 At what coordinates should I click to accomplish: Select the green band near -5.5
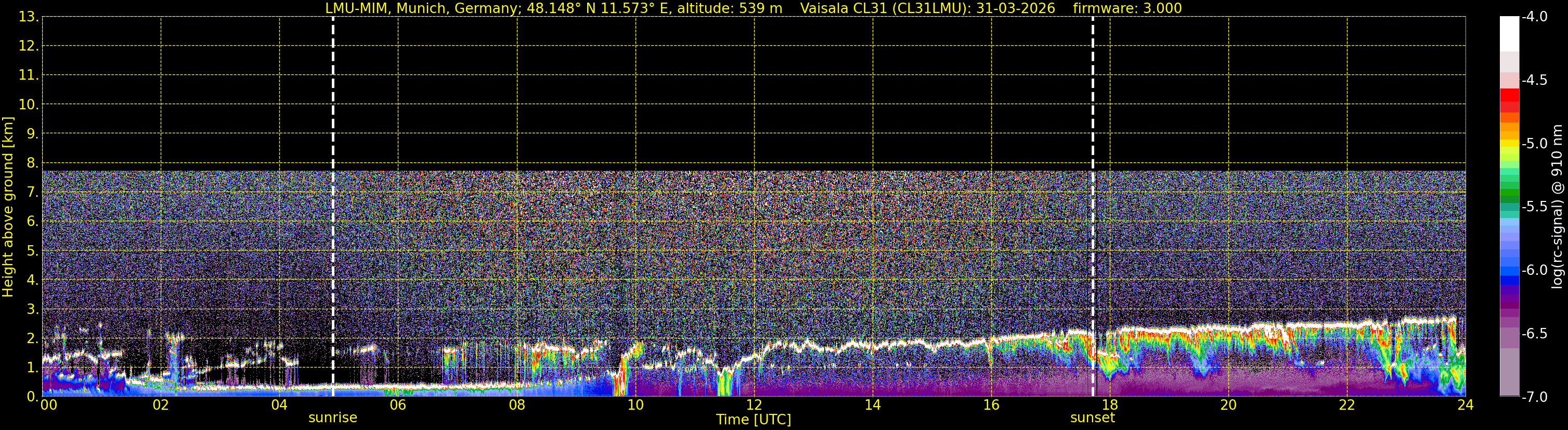pos(1510,196)
